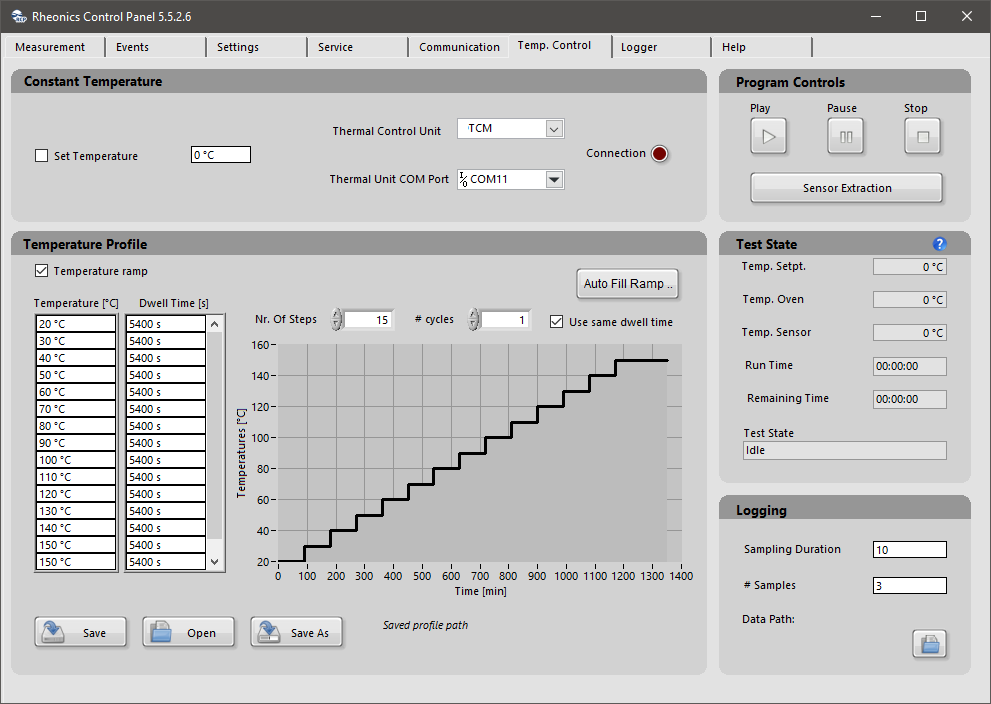This screenshot has width=991, height=704.
Task: Click the temperature profile step graph
Action: click(x=480, y=452)
